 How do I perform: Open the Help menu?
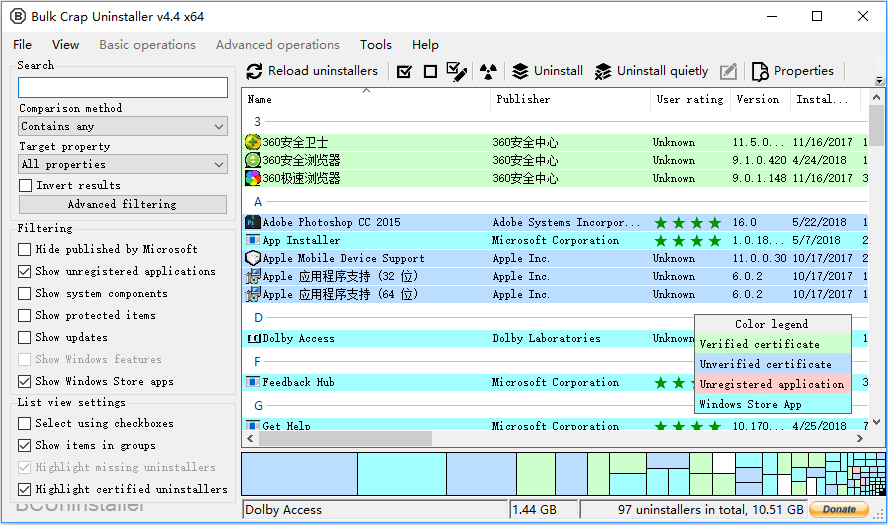coord(425,45)
